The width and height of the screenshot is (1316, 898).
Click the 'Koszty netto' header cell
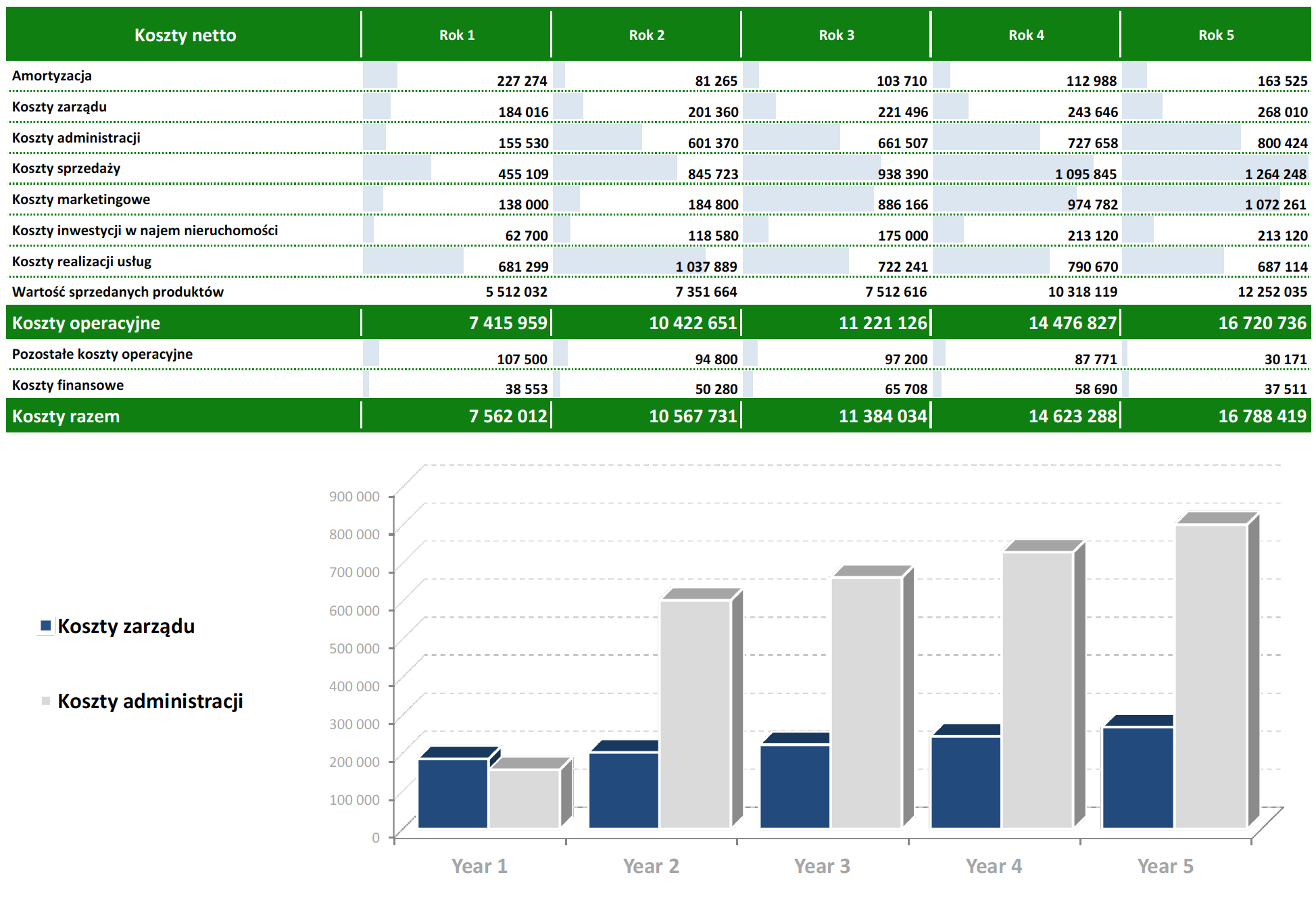(x=185, y=35)
